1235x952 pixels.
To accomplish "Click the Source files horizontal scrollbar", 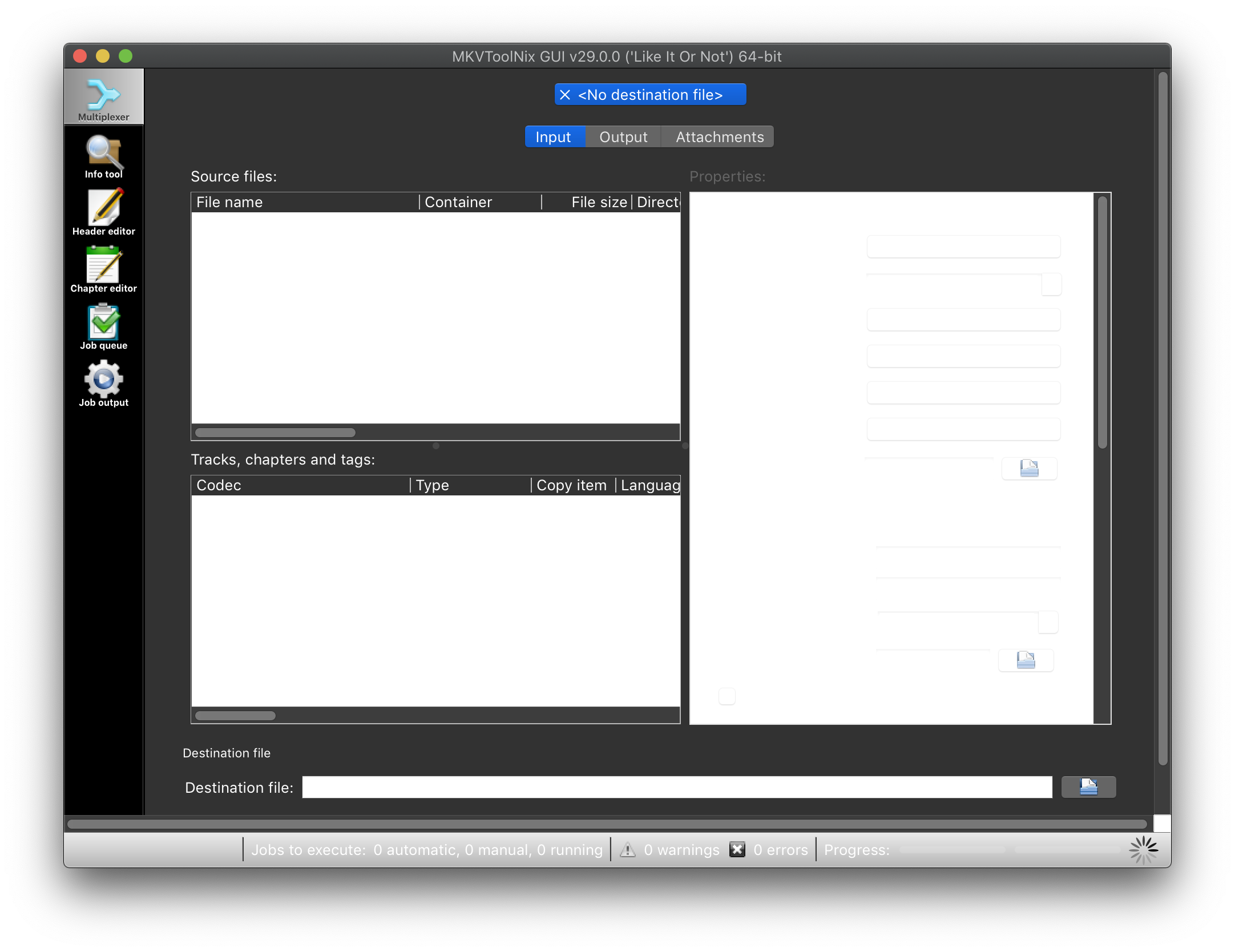I will point(276,433).
